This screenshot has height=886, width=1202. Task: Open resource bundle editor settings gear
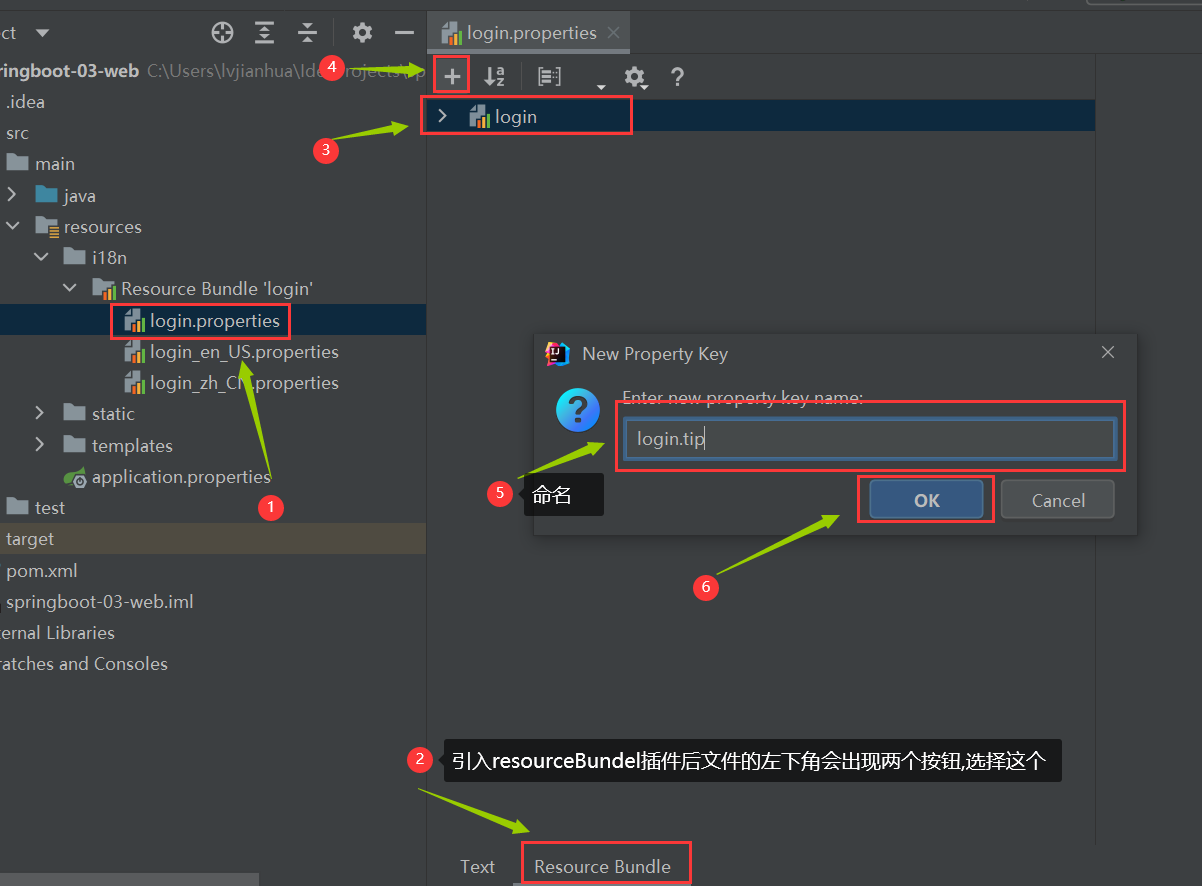coord(634,76)
